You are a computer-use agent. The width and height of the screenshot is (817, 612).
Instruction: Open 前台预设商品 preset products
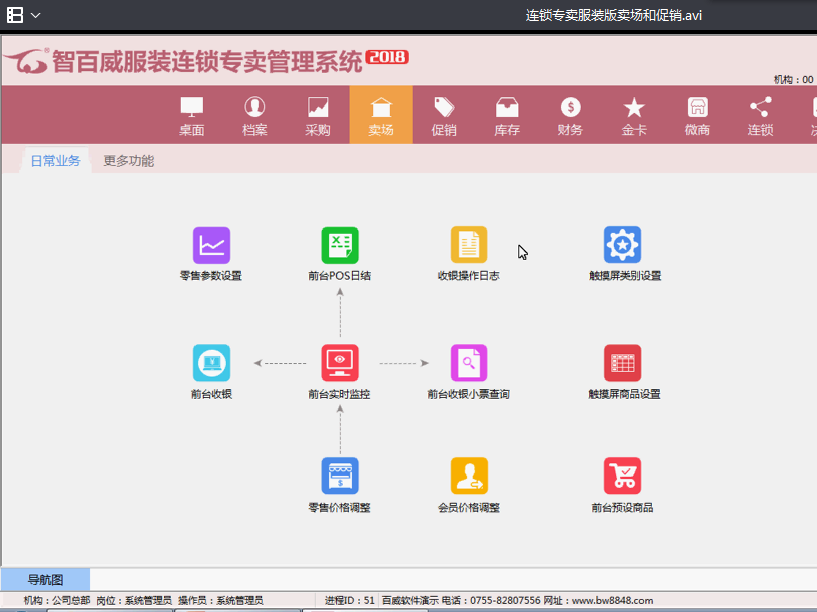tap(623, 476)
